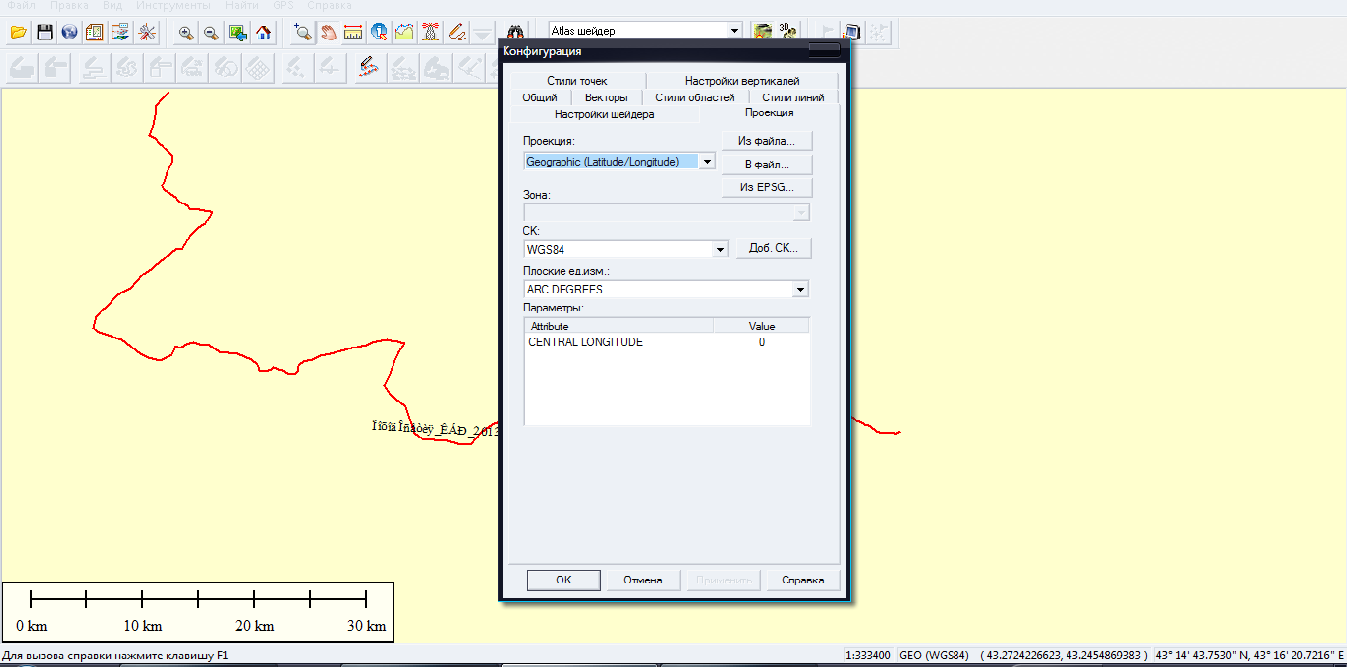1347x667 pixels.
Task: Click the garbled track label on map
Action: tap(434, 429)
